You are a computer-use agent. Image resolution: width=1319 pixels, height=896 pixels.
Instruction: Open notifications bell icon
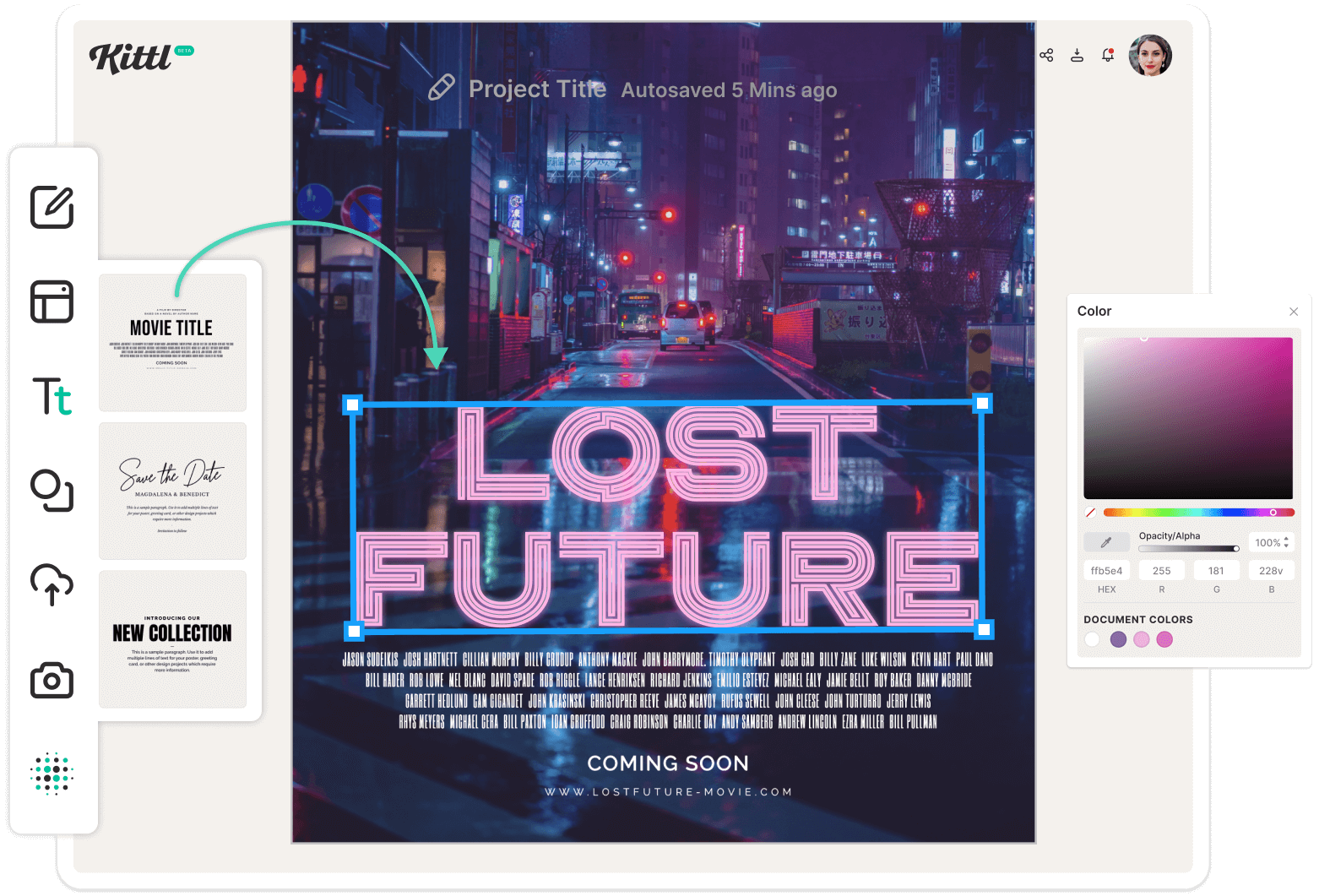tap(1108, 56)
